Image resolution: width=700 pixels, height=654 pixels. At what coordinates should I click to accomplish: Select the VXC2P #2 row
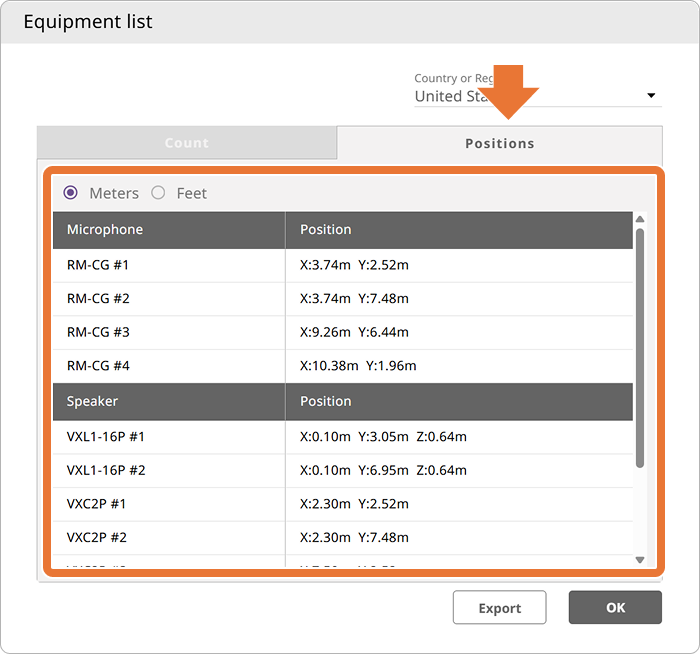click(343, 537)
